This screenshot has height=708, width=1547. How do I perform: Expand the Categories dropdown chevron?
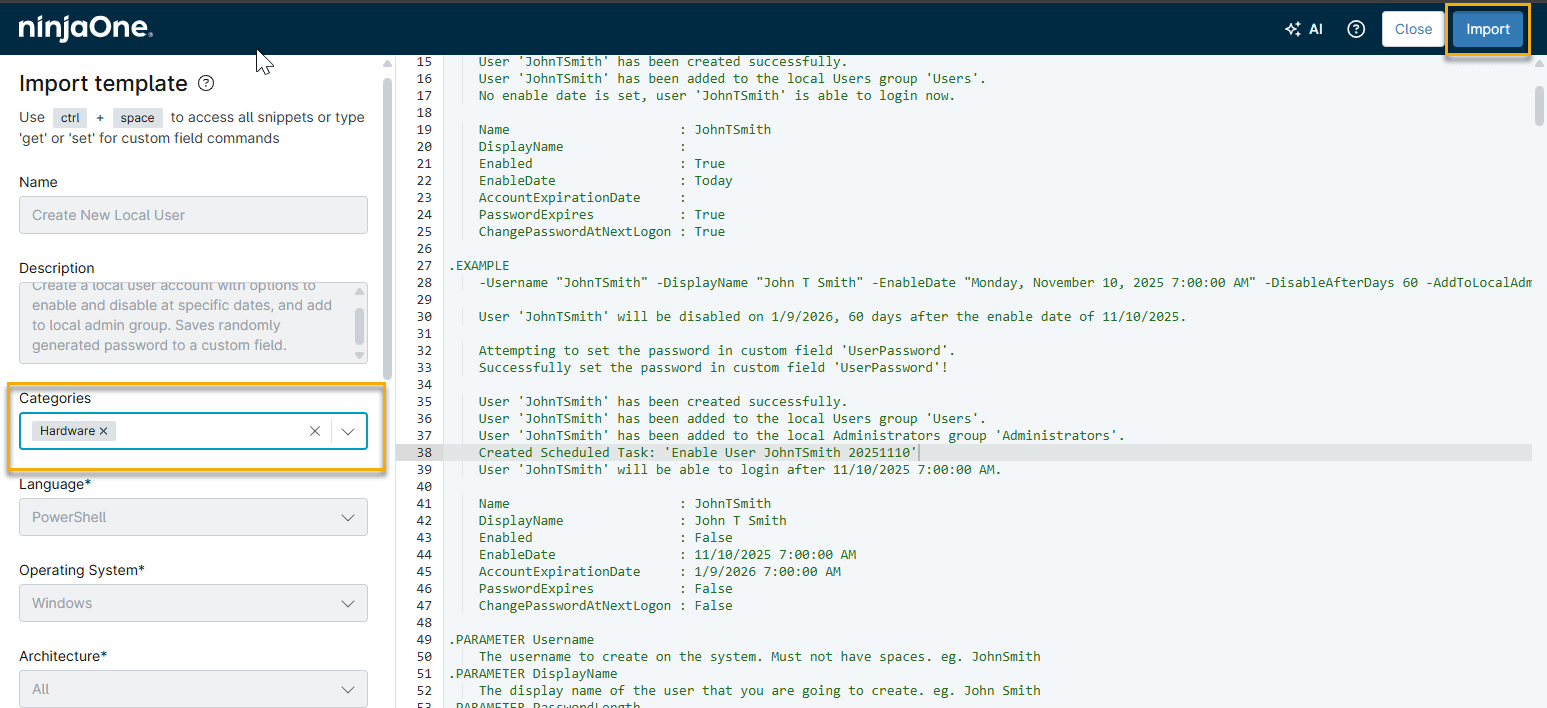[348, 431]
